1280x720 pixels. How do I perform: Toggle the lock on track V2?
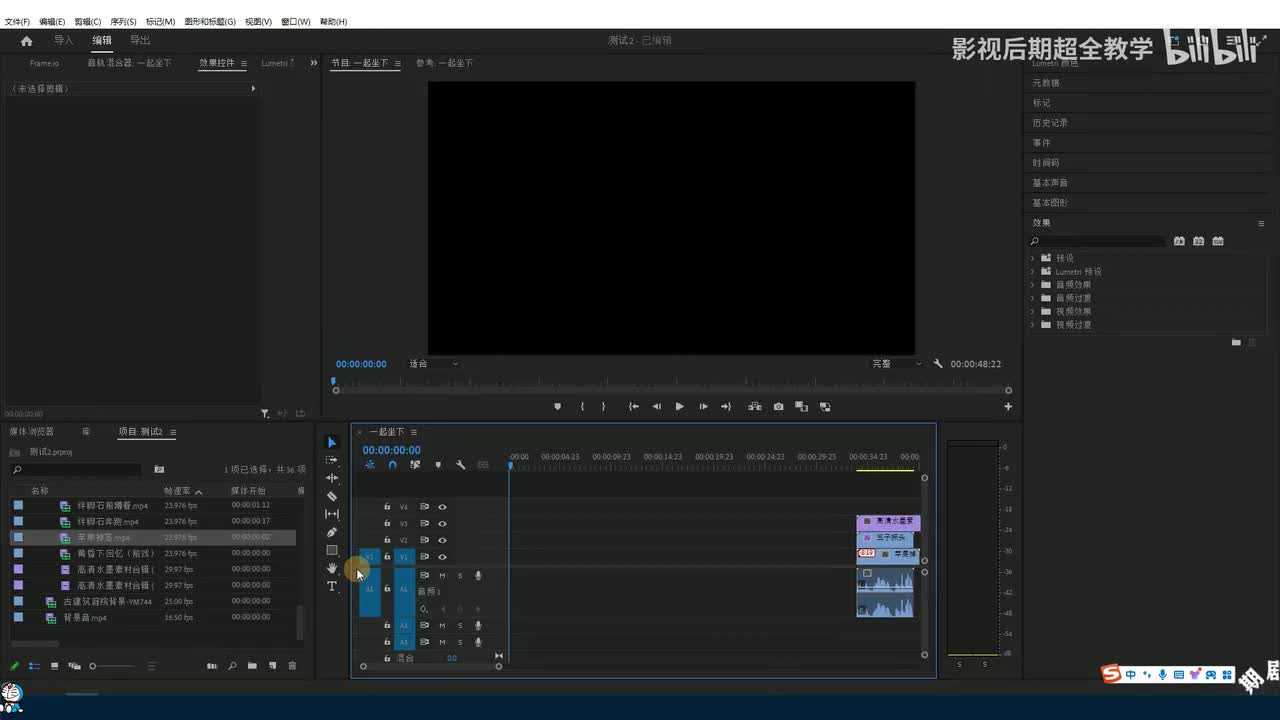click(387, 540)
